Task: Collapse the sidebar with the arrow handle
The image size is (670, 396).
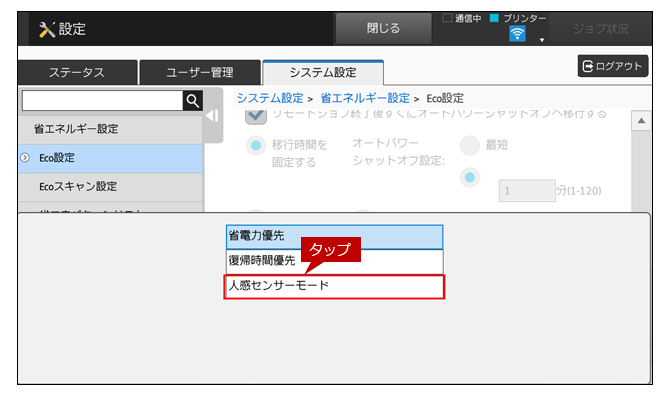Action: [x=212, y=116]
